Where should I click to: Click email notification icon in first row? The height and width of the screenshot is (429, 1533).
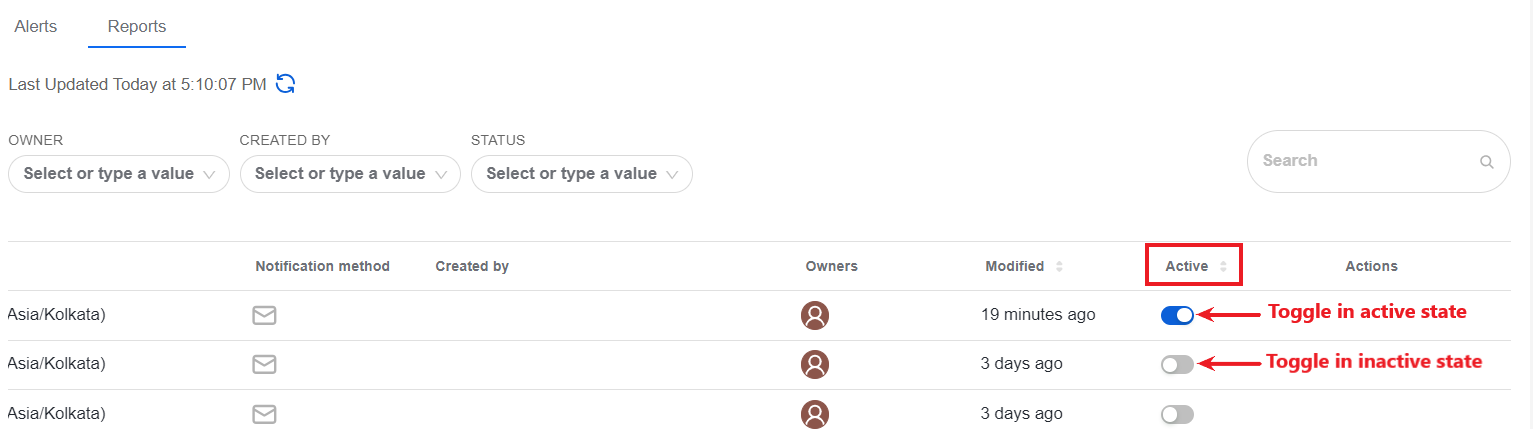(264, 316)
